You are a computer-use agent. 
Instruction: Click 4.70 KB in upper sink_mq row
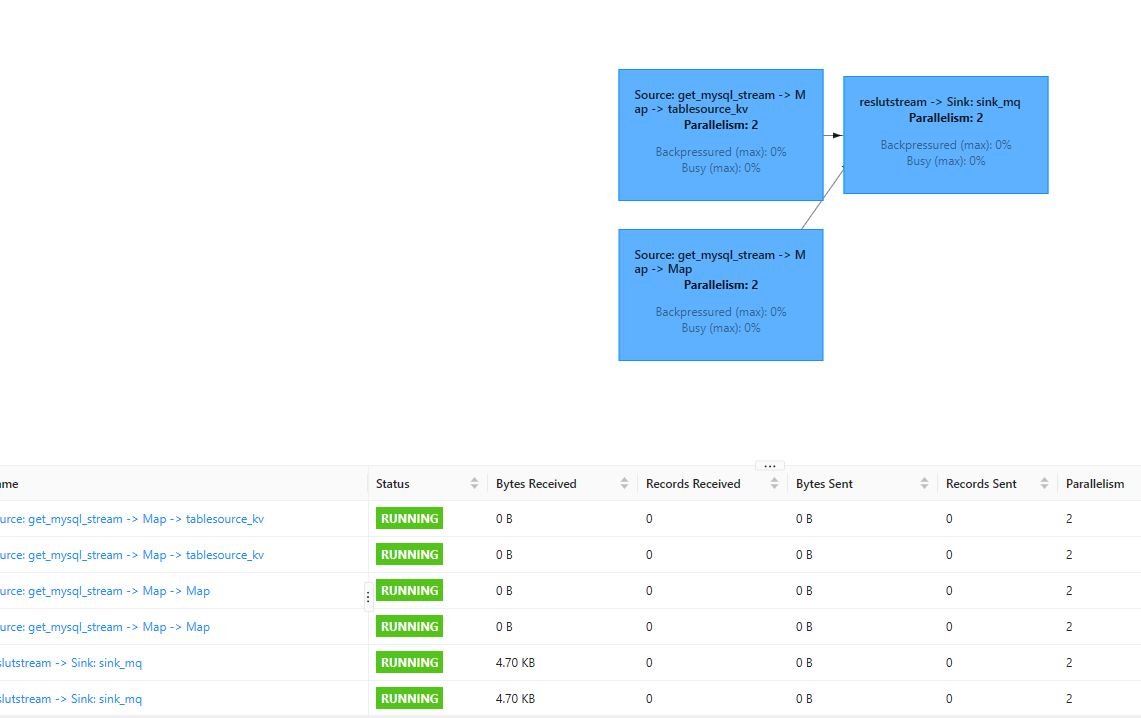click(515, 663)
